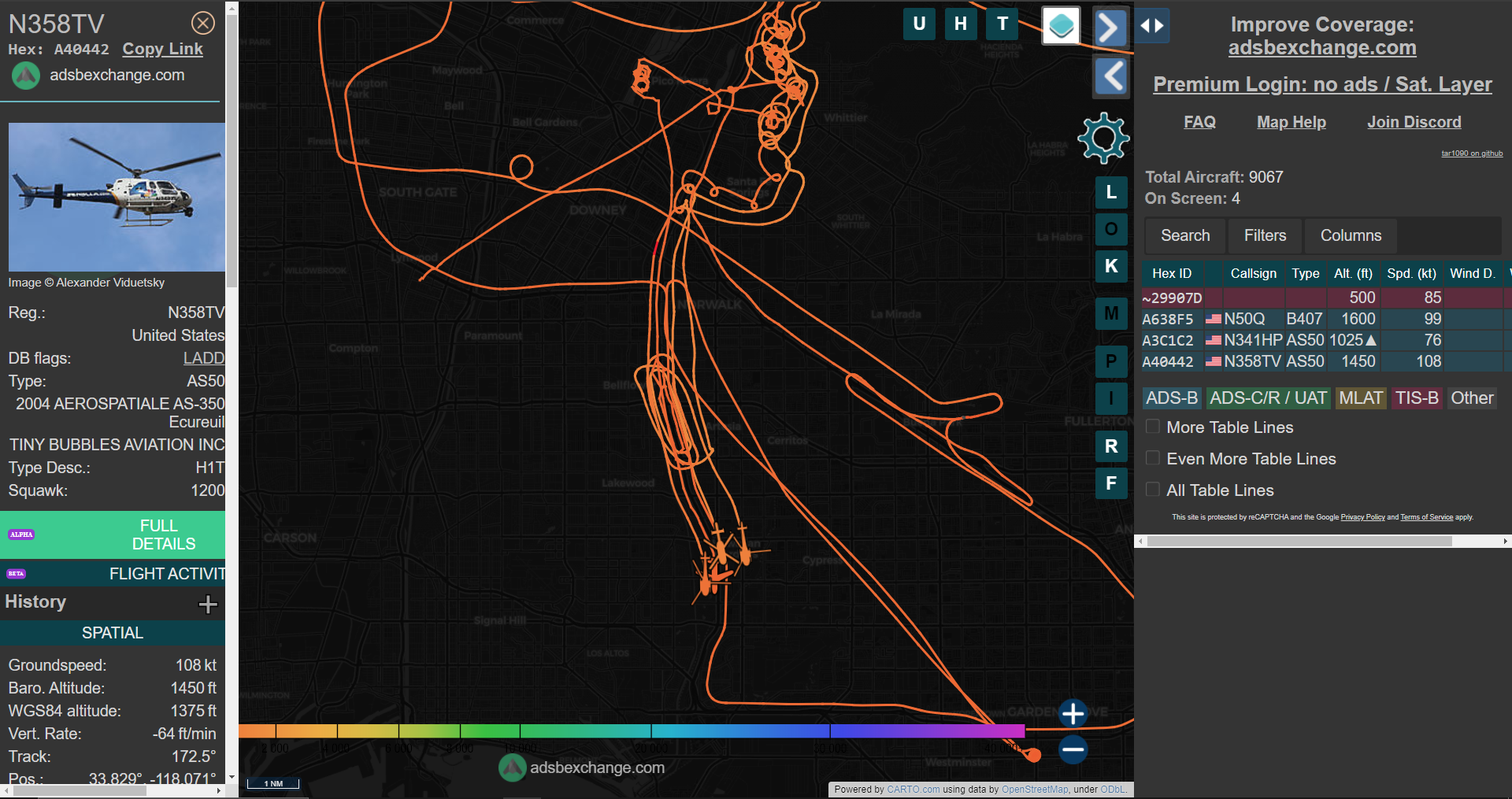Open the Privacy Policy link

coord(1362,517)
